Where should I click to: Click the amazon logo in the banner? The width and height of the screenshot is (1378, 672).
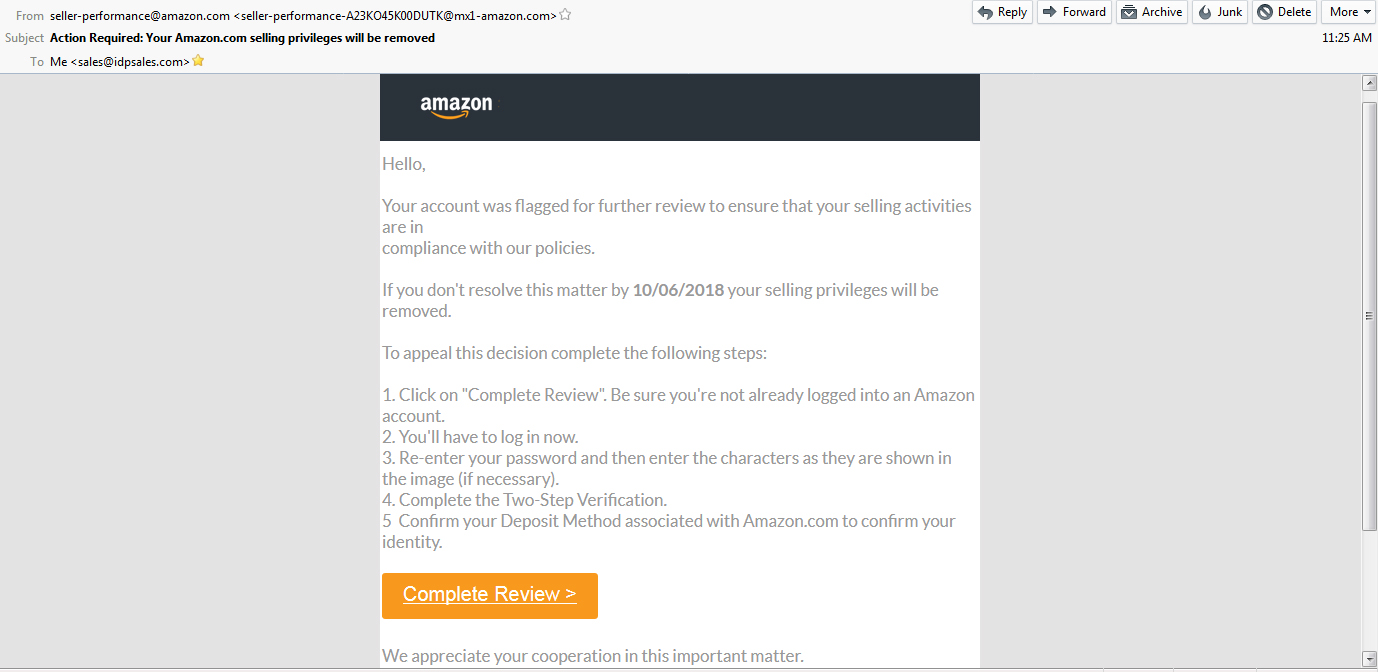point(456,106)
